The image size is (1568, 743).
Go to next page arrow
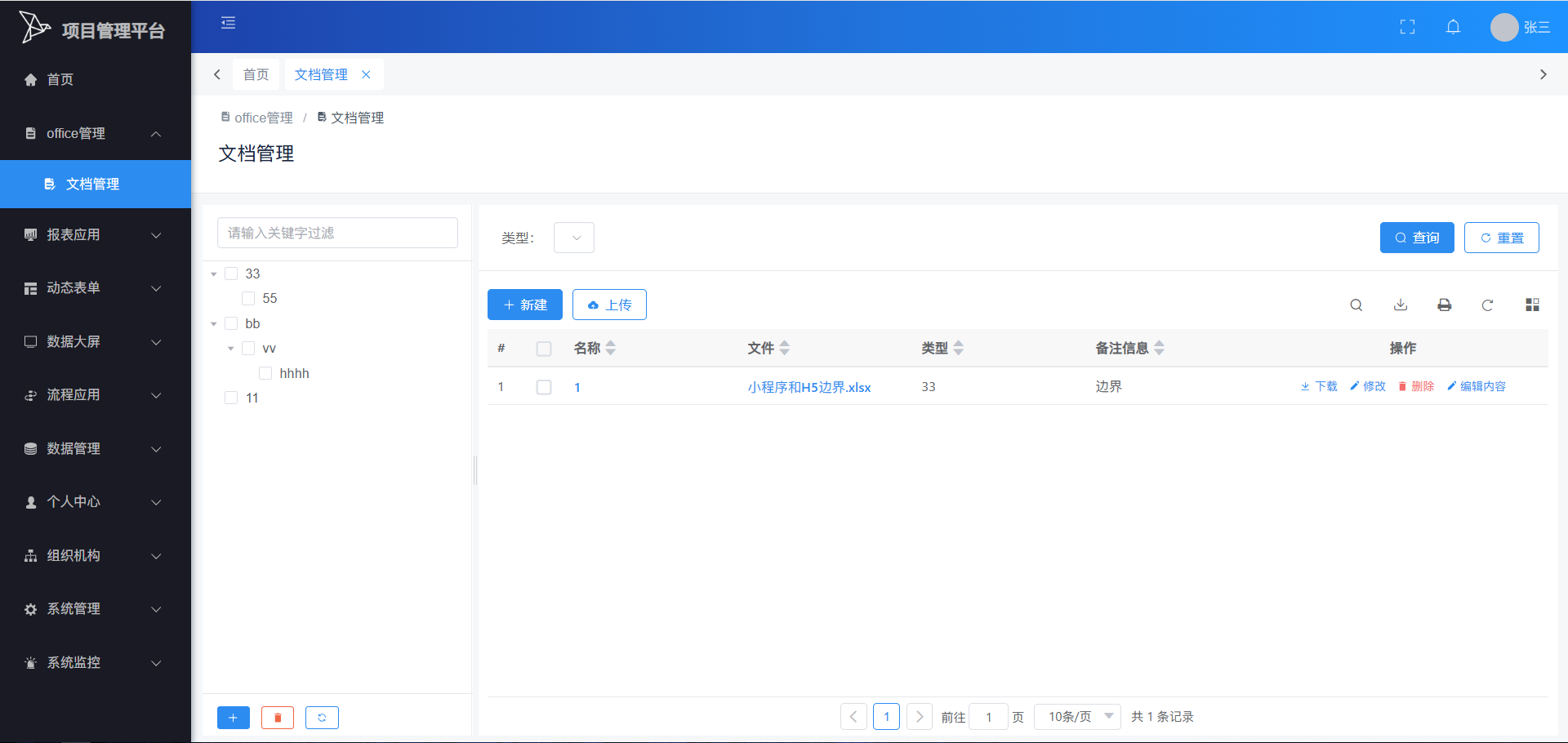tap(920, 717)
